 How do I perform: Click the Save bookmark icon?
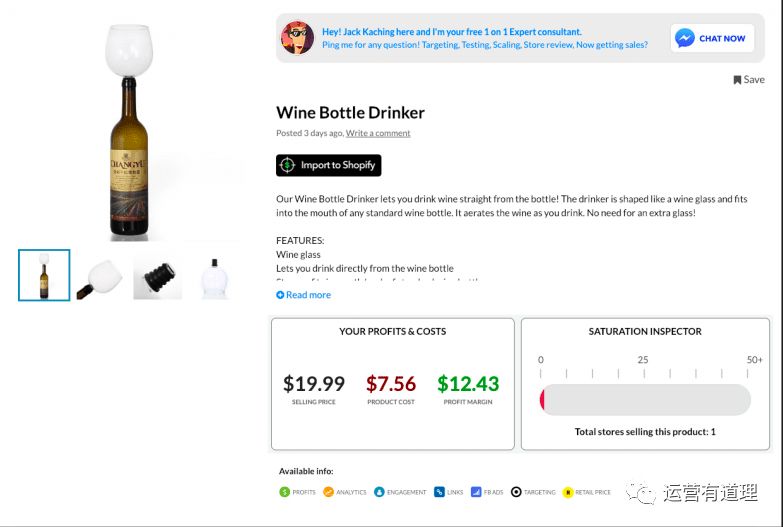click(x=737, y=80)
